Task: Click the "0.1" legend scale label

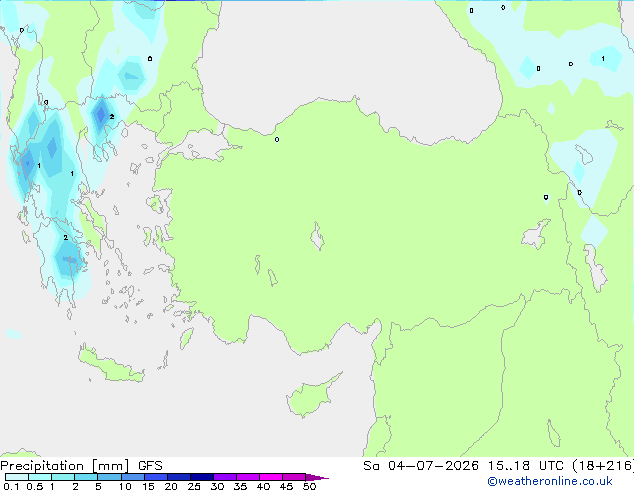Action: pyautogui.click(x=11, y=486)
